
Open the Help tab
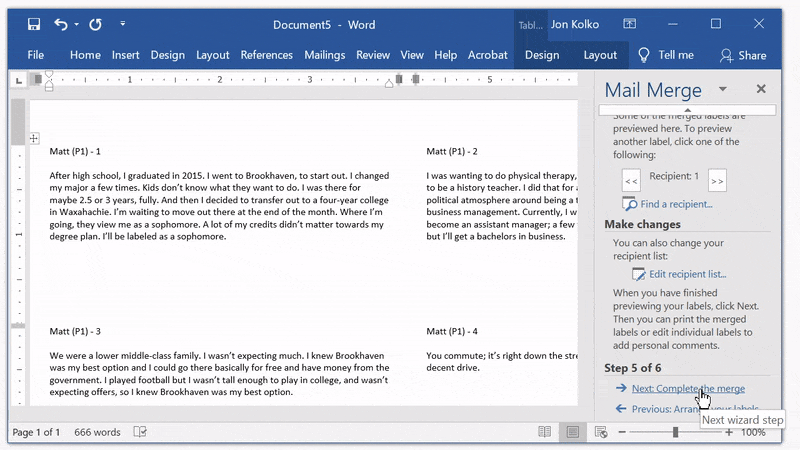tap(445, 55)
